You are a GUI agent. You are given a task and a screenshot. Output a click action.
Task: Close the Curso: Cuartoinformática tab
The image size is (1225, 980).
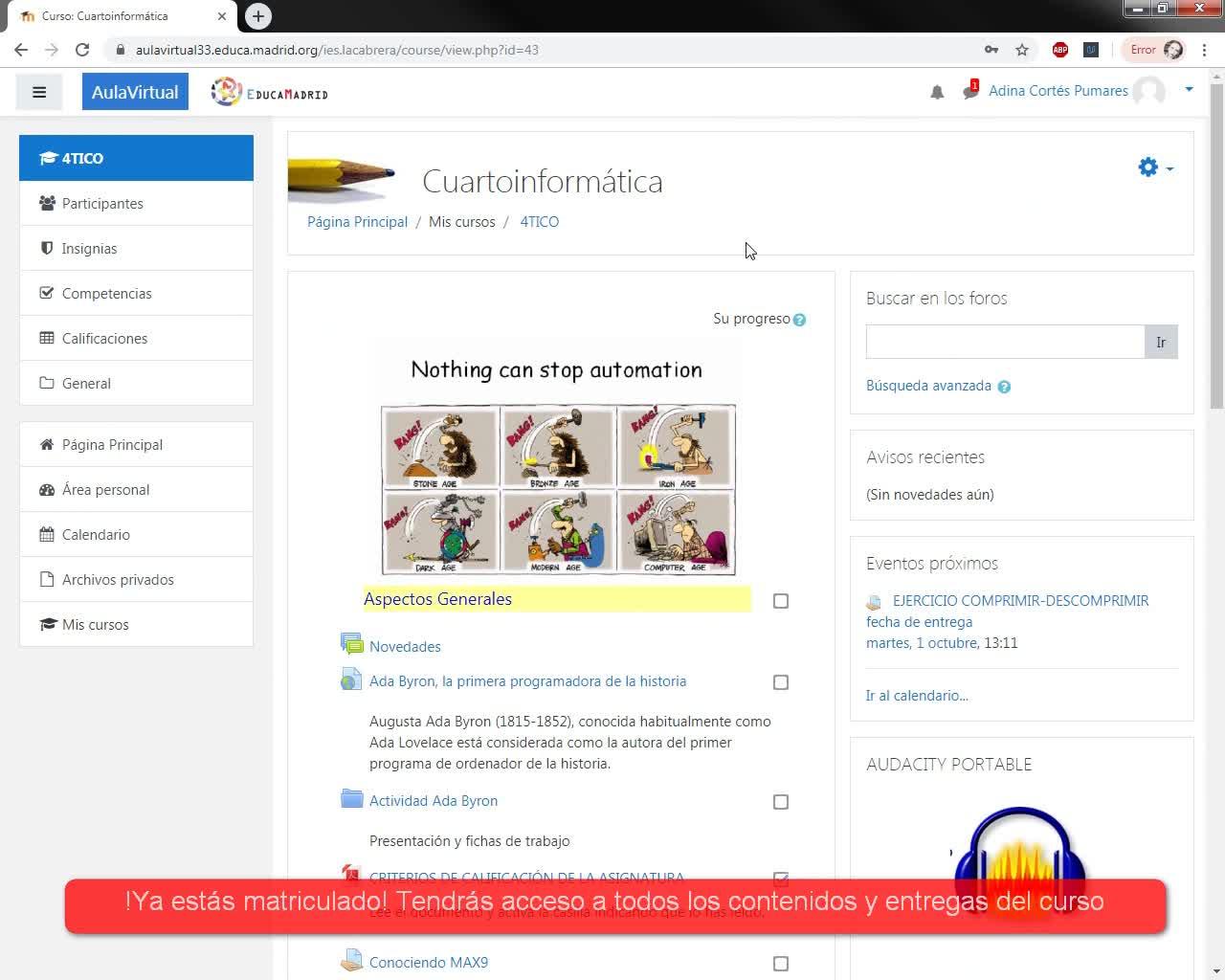(x=222, y=16)
